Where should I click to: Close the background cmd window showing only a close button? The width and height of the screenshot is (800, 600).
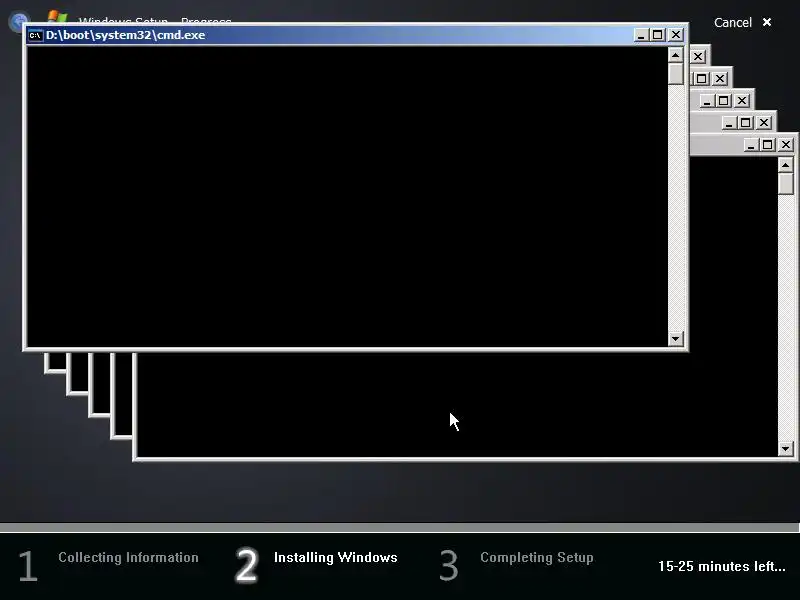point(698,57)
